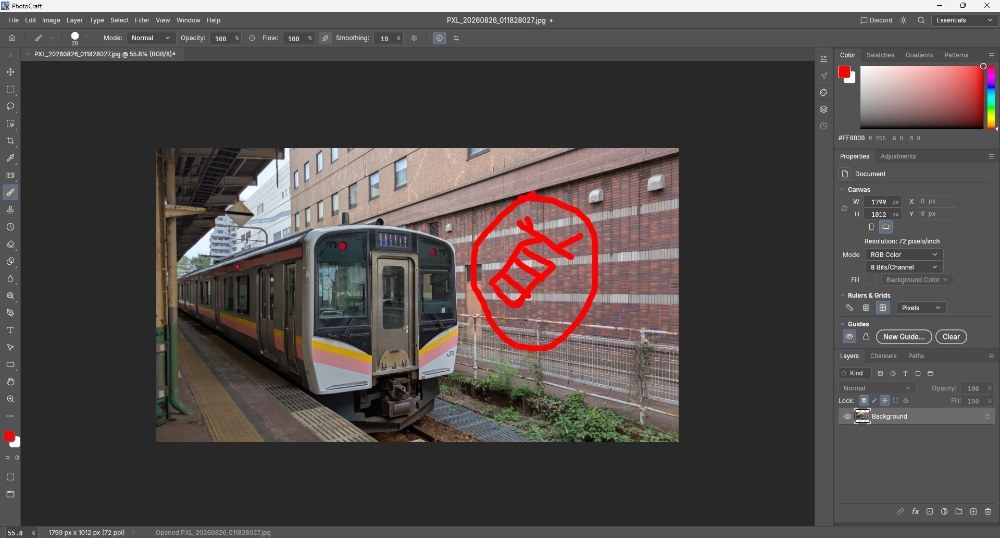This screenshot has width=1000, height=538.
Task: Click the brush Opacity value field
Action: (225, 38)
